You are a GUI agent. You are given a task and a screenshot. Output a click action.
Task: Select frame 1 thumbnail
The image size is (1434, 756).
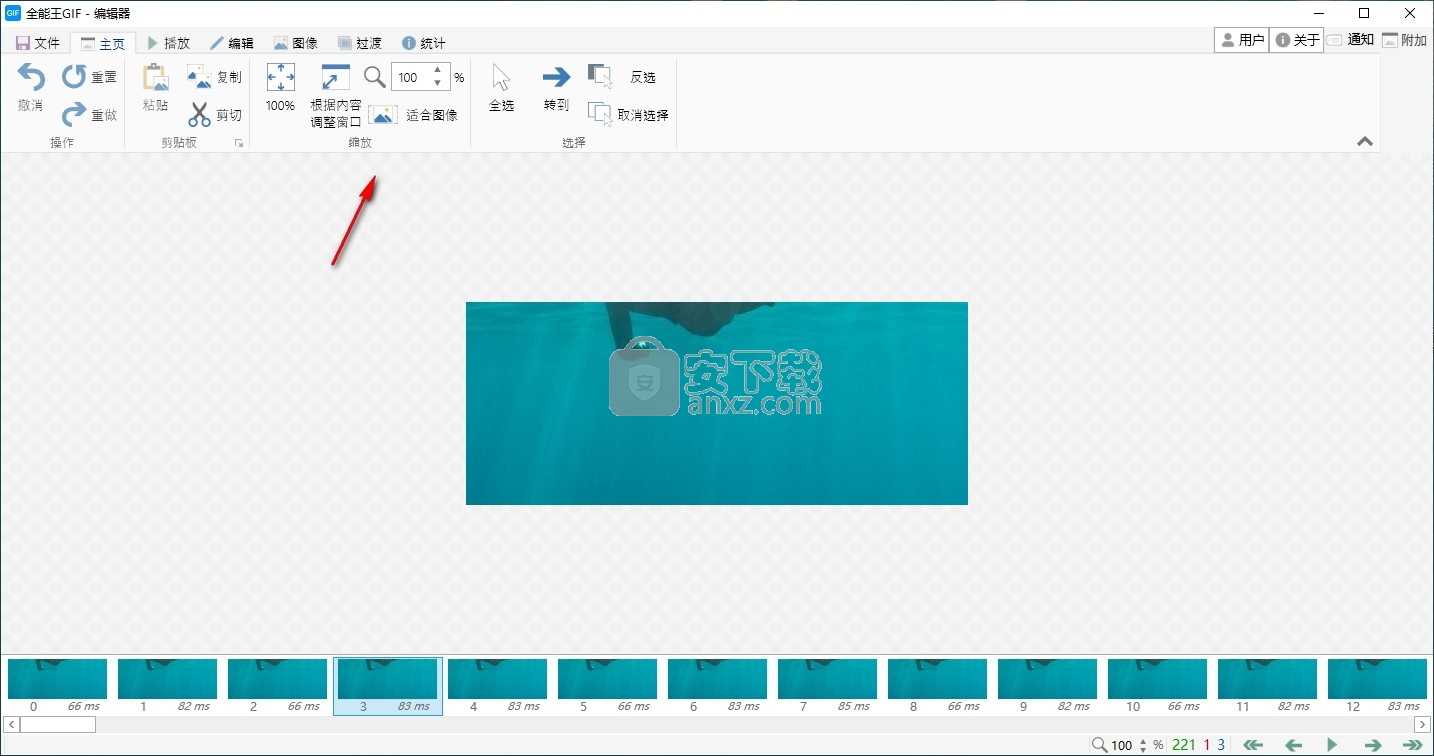[167, 686]
